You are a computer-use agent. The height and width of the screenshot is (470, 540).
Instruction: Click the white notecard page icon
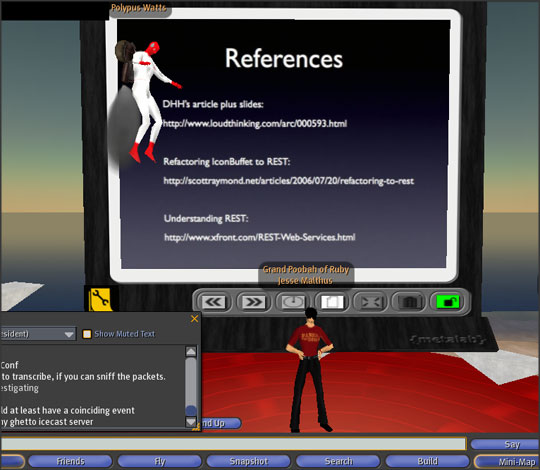(x=332, y=302)
